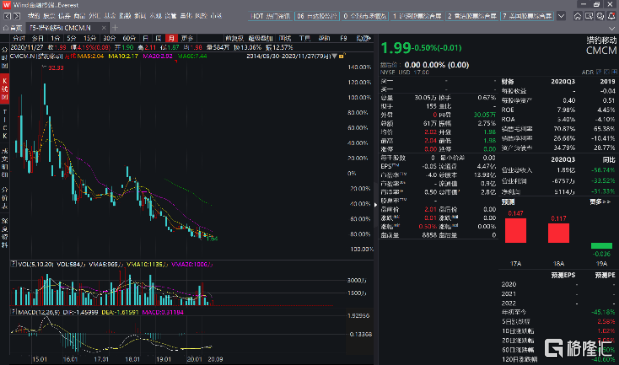Image resolution: width=619 pixels, height=365 pixels.
Task: Click the 更多 link in forecast section
Action: tap(599, 202)
